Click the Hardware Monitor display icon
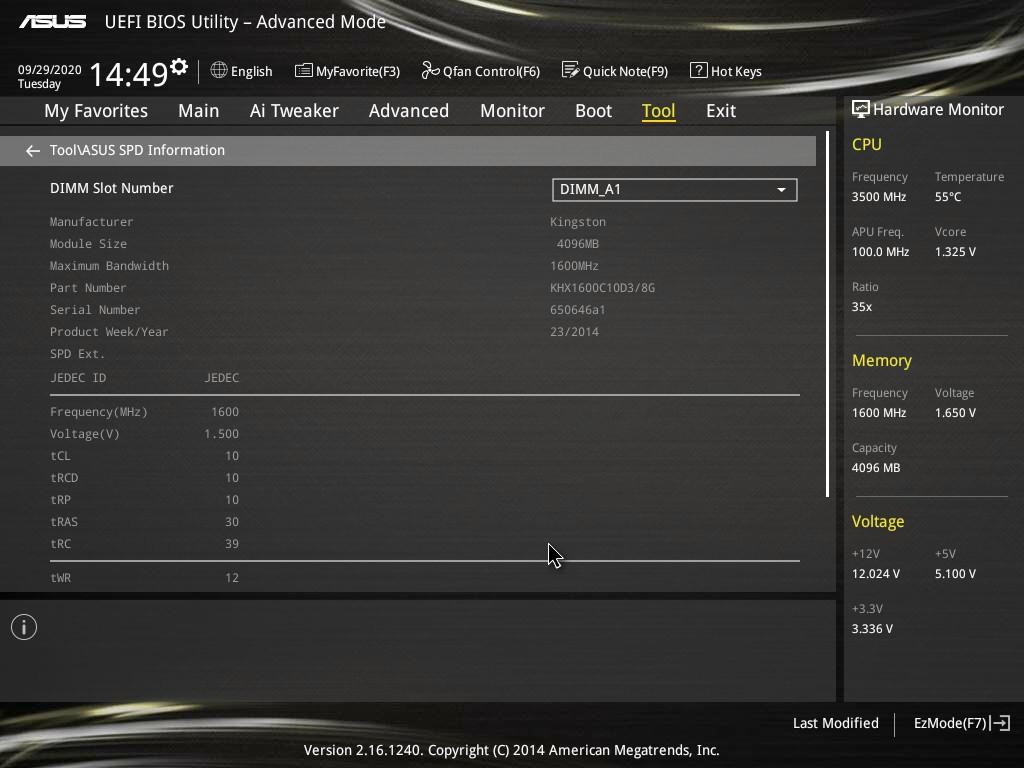 pos(861,109)
